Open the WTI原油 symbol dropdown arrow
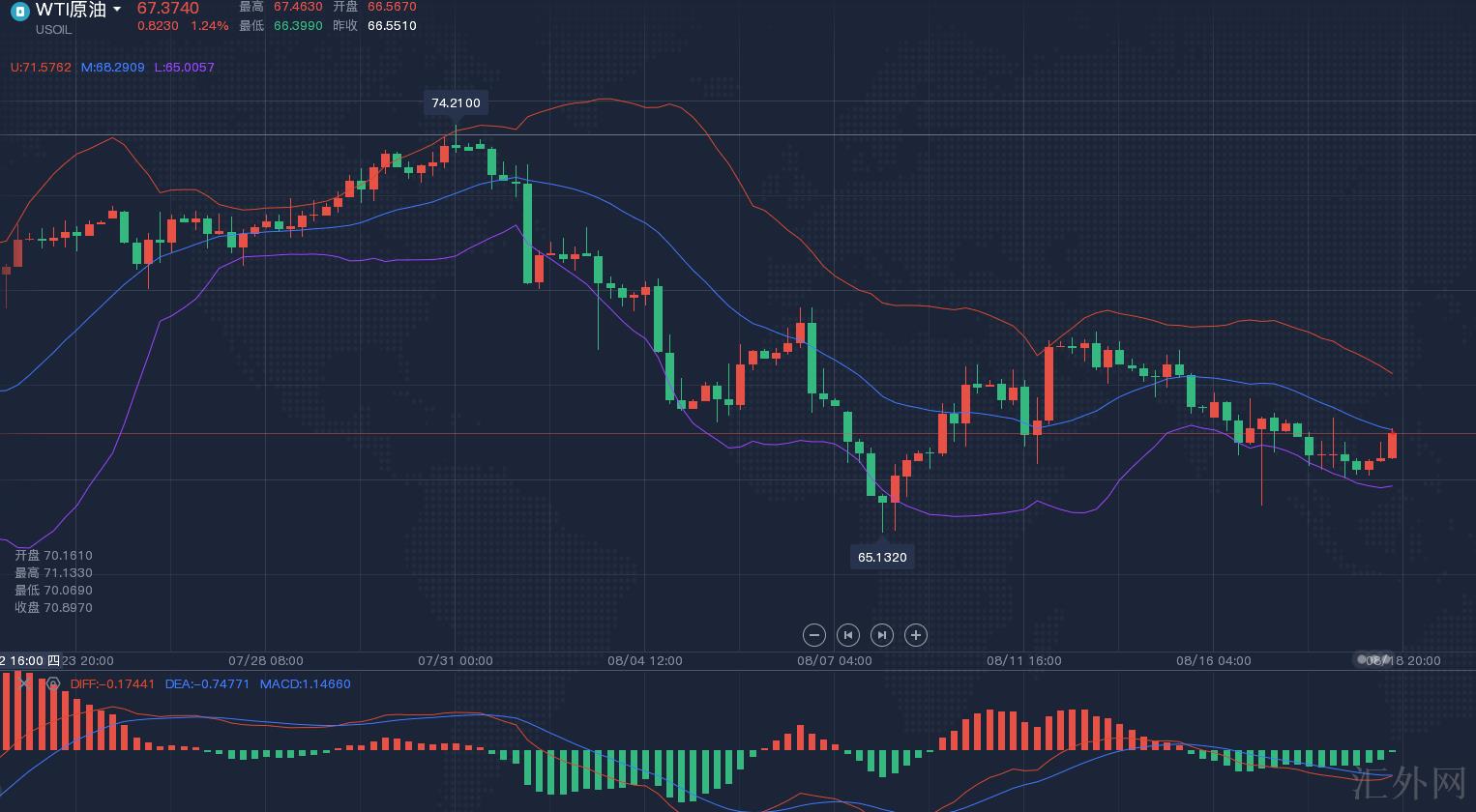 point(117,10)
